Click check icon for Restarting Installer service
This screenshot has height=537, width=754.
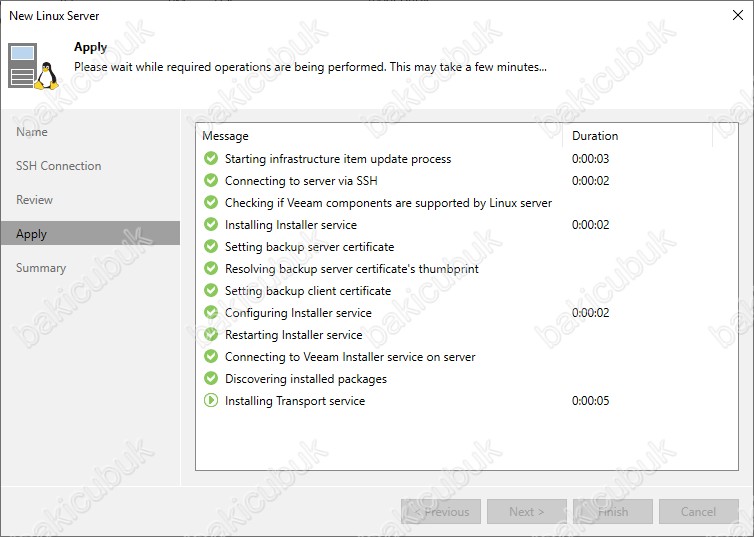(x=211, y=335)
